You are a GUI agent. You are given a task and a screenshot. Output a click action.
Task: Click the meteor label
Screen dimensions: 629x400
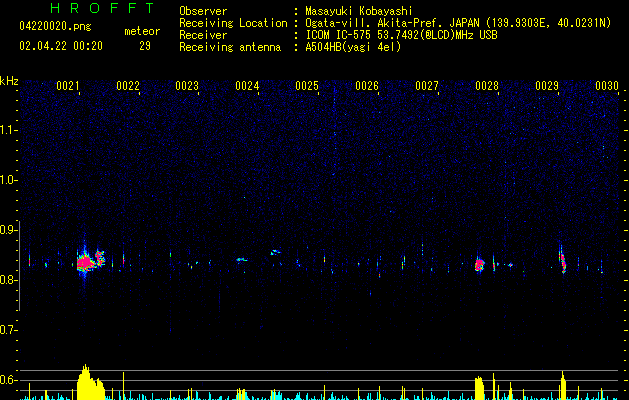(x=142, y=31)
